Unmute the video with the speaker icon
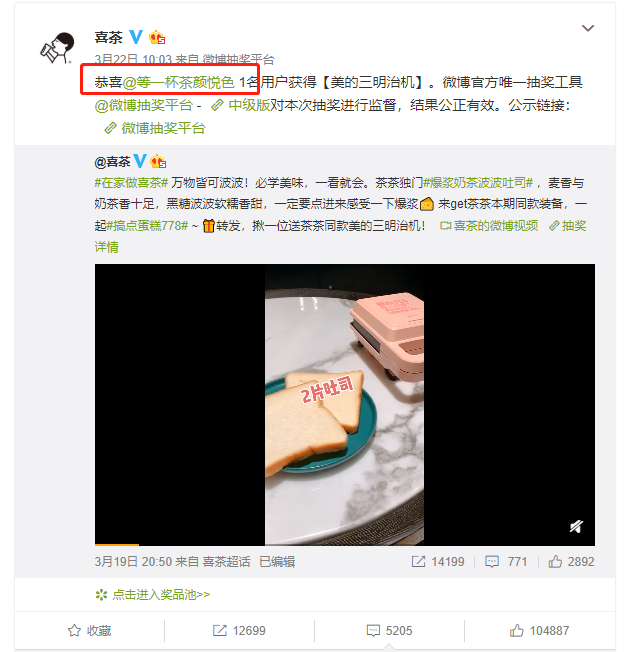 (x=576, y=527)
